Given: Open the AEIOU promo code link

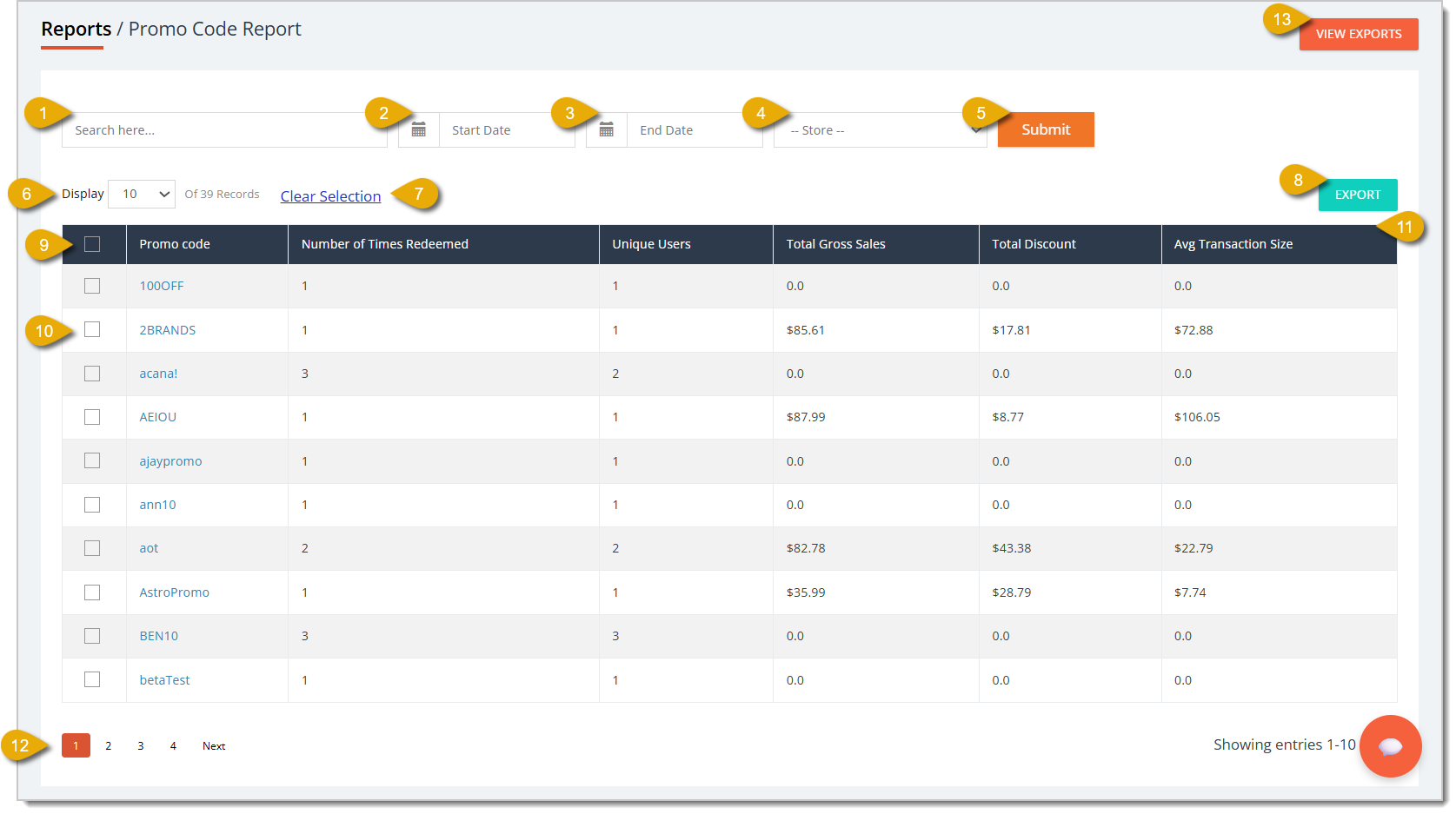Looking at the screenshot, I should (x=158, y=417).
